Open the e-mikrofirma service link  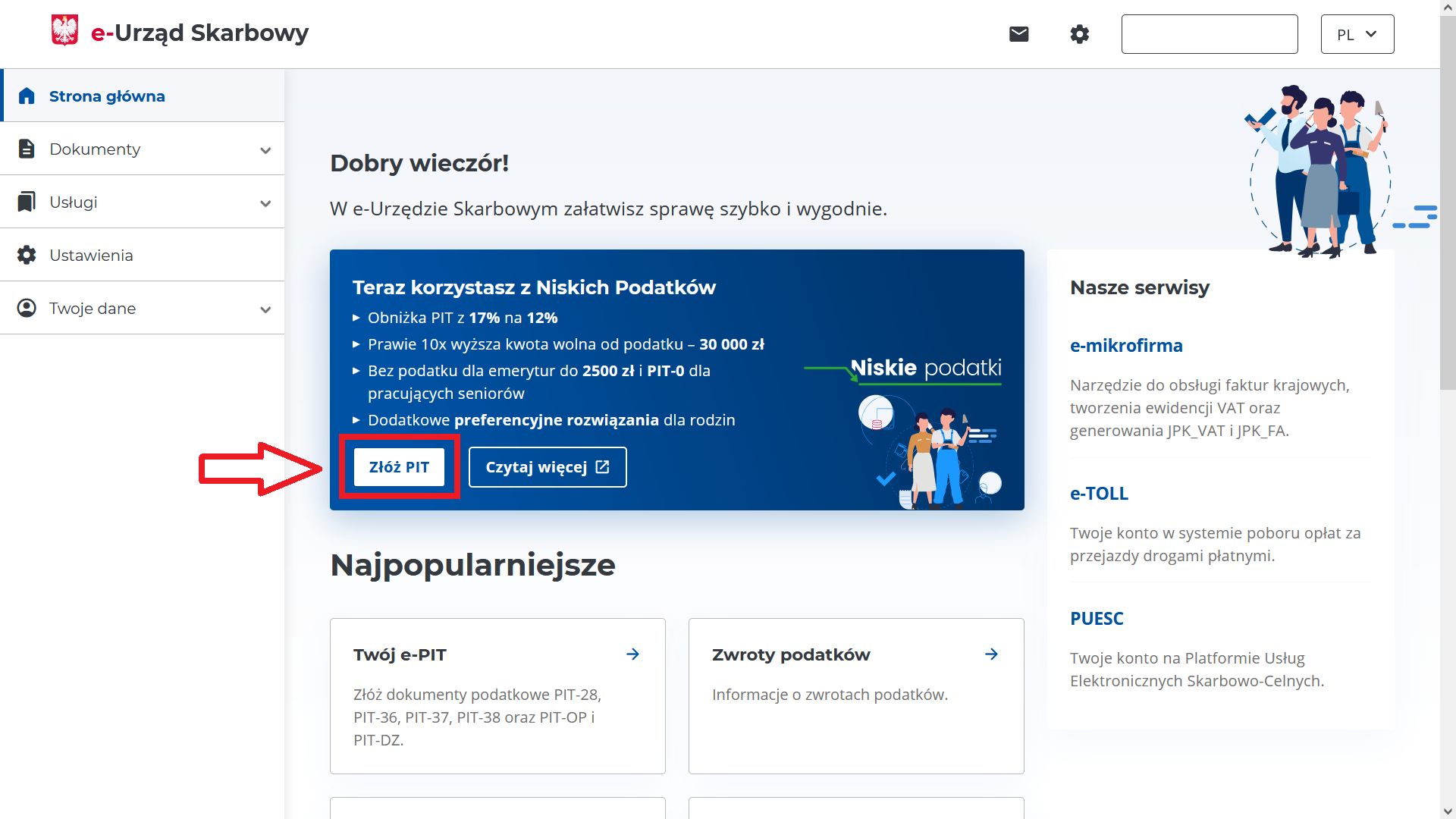point(1125,346)
